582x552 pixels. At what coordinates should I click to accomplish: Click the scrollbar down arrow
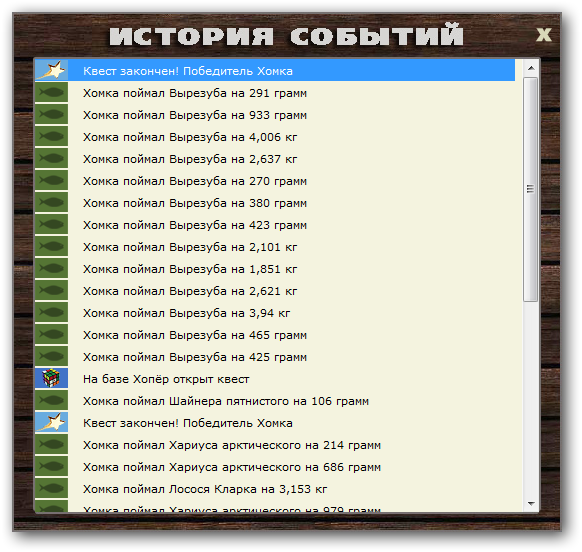click(x=531, y=504)
